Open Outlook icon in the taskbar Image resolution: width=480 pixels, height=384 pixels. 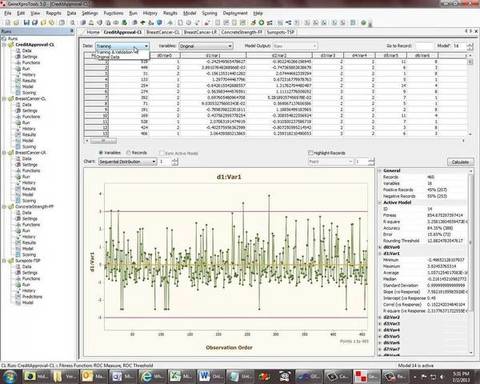pos(87,377)
